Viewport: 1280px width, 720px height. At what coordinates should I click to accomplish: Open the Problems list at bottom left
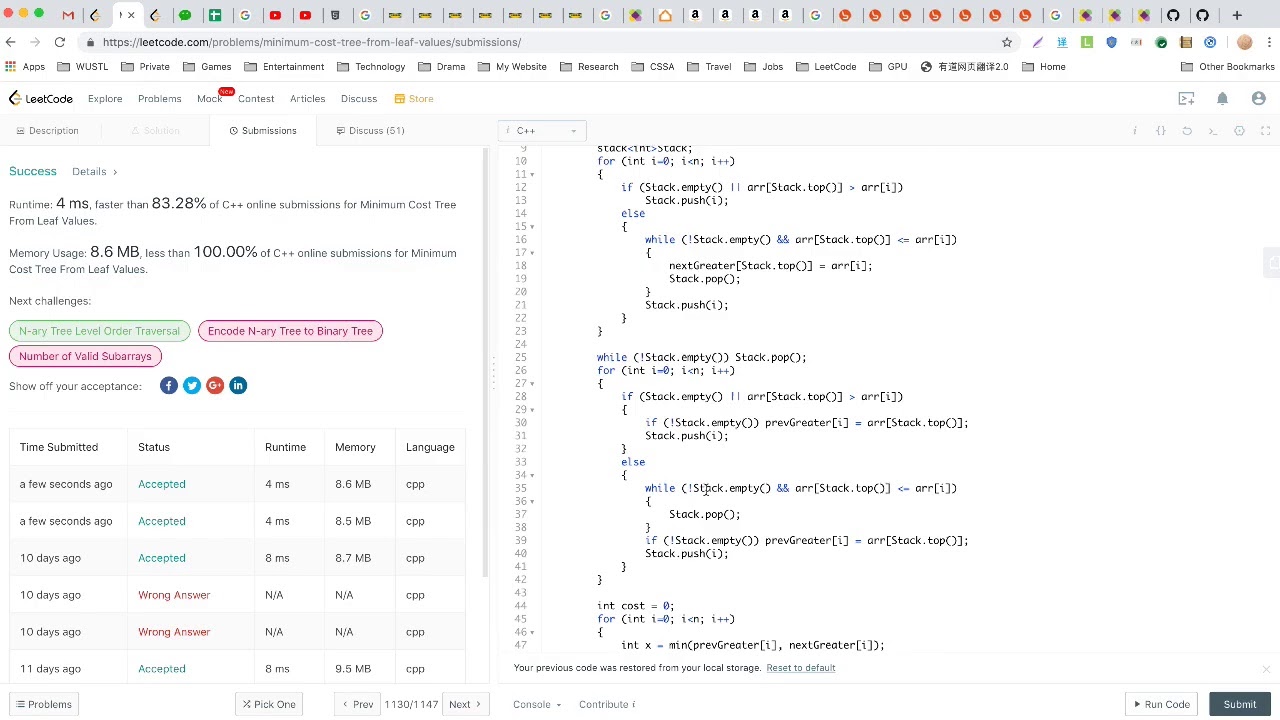(43, 704)
